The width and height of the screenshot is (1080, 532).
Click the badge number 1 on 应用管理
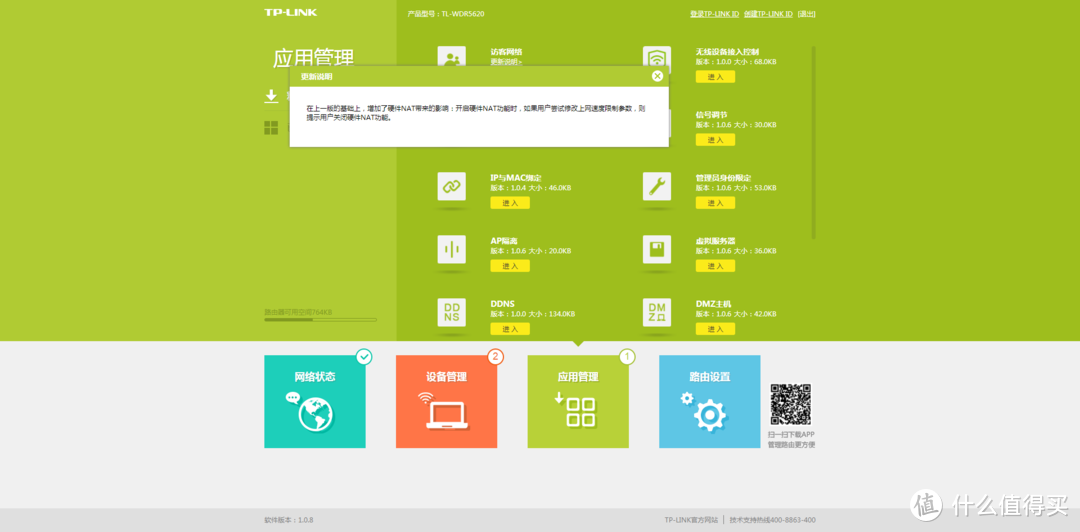(x=627, y=356)
